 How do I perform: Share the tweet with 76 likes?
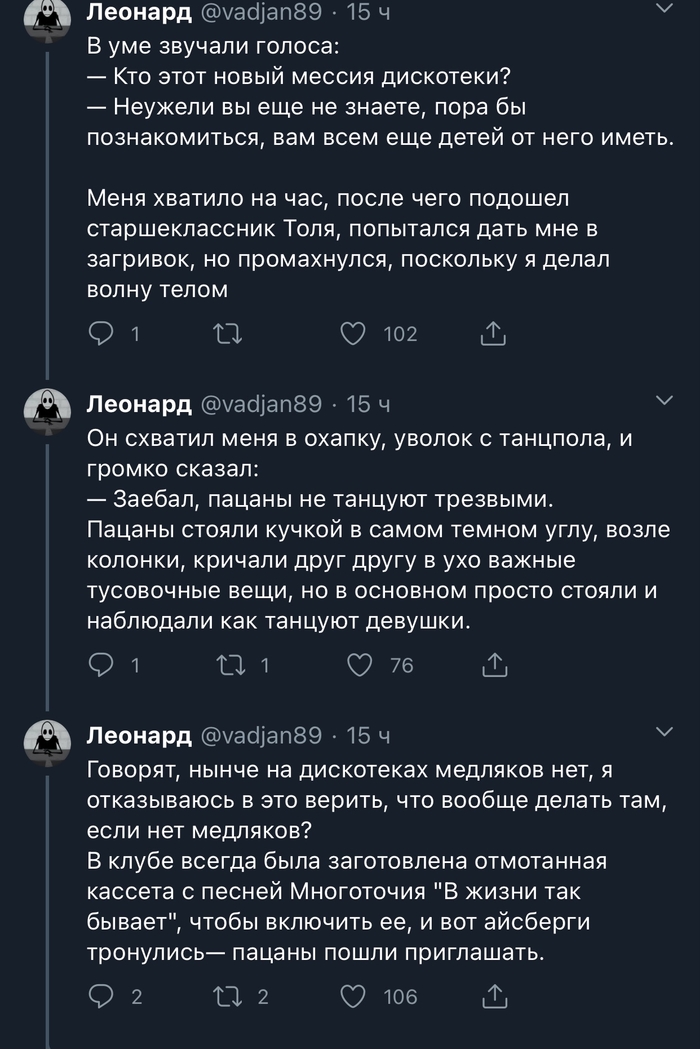[x=494, y=665]
